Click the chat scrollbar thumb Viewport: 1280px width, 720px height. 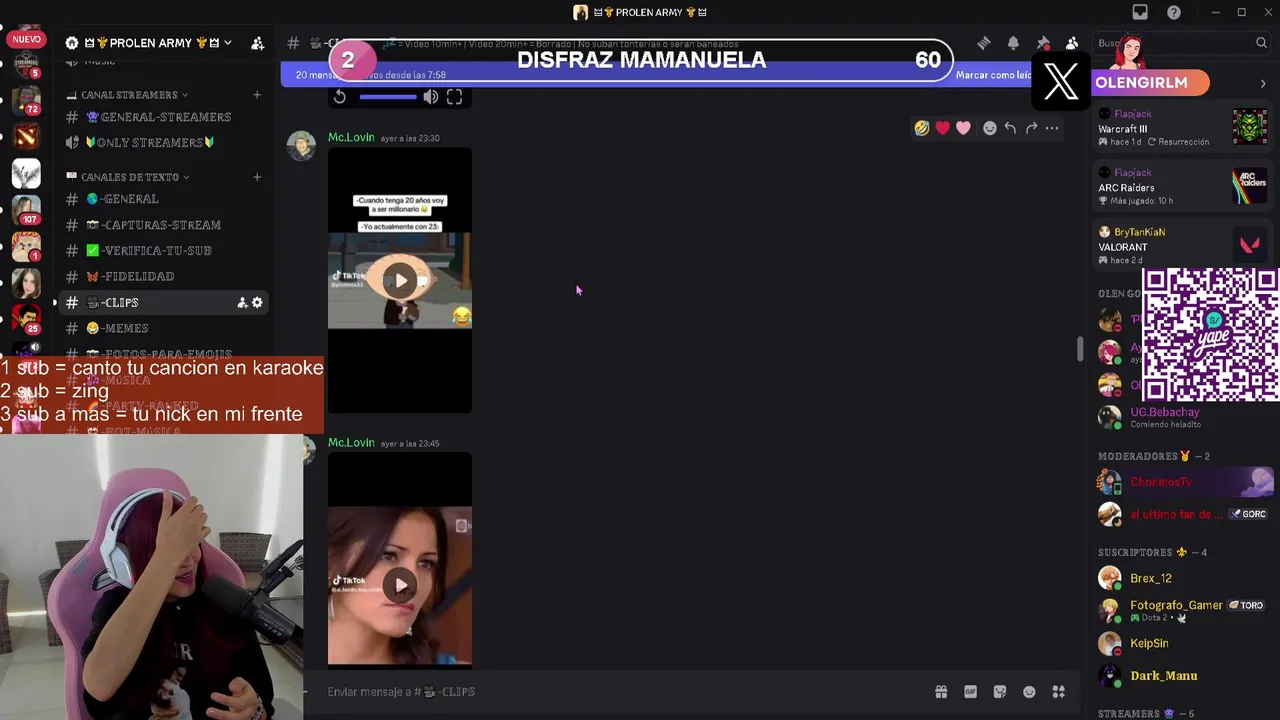coord(1079,349)
